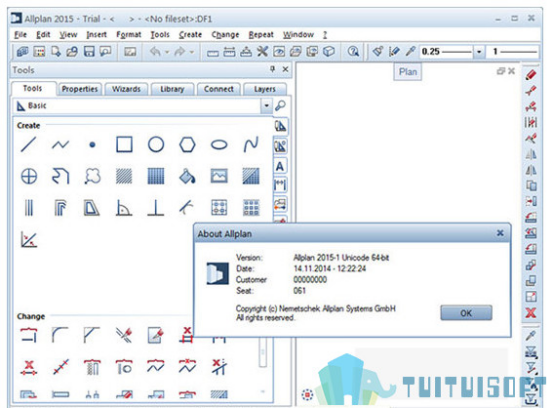The height and width of the screenshot is (408, 554).
Task: Restore the Plan viewport window
Action: click(x=500, y=71)
